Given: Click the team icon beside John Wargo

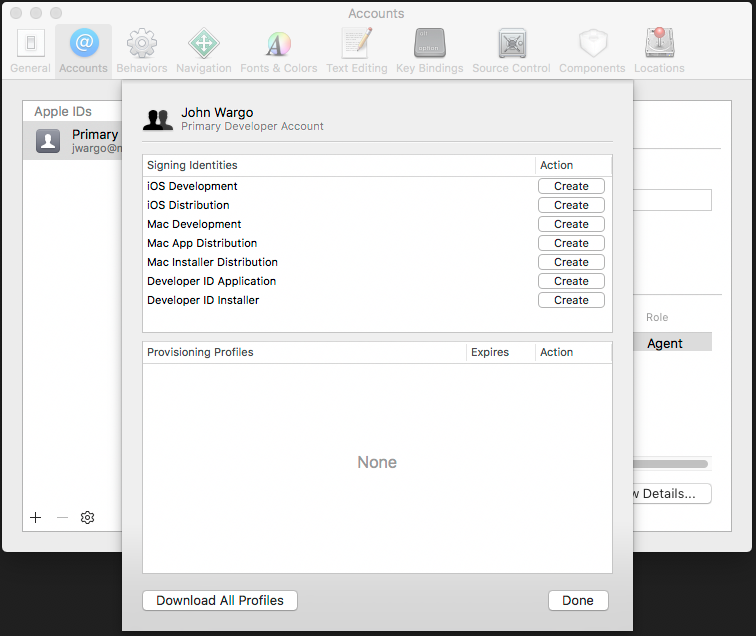Looking at the screenshot, I should (x=158, y=120).
